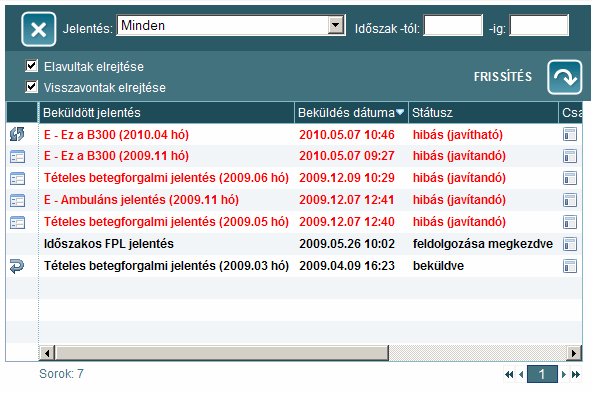Click the resubmit icon for E - Ez a B300 (2010.04 hó)
The height and width of the screenshot is (393, 592).
(17, 134)
